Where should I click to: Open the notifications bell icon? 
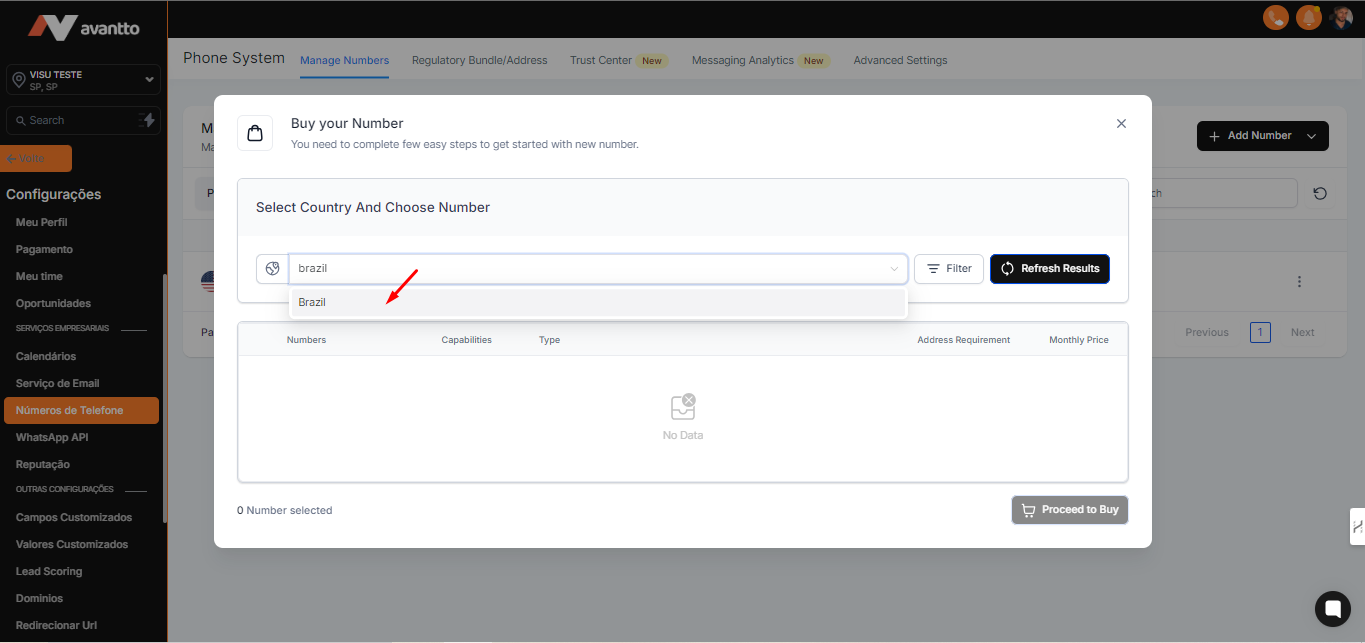pyautogui.click(x=1308, y=18)
